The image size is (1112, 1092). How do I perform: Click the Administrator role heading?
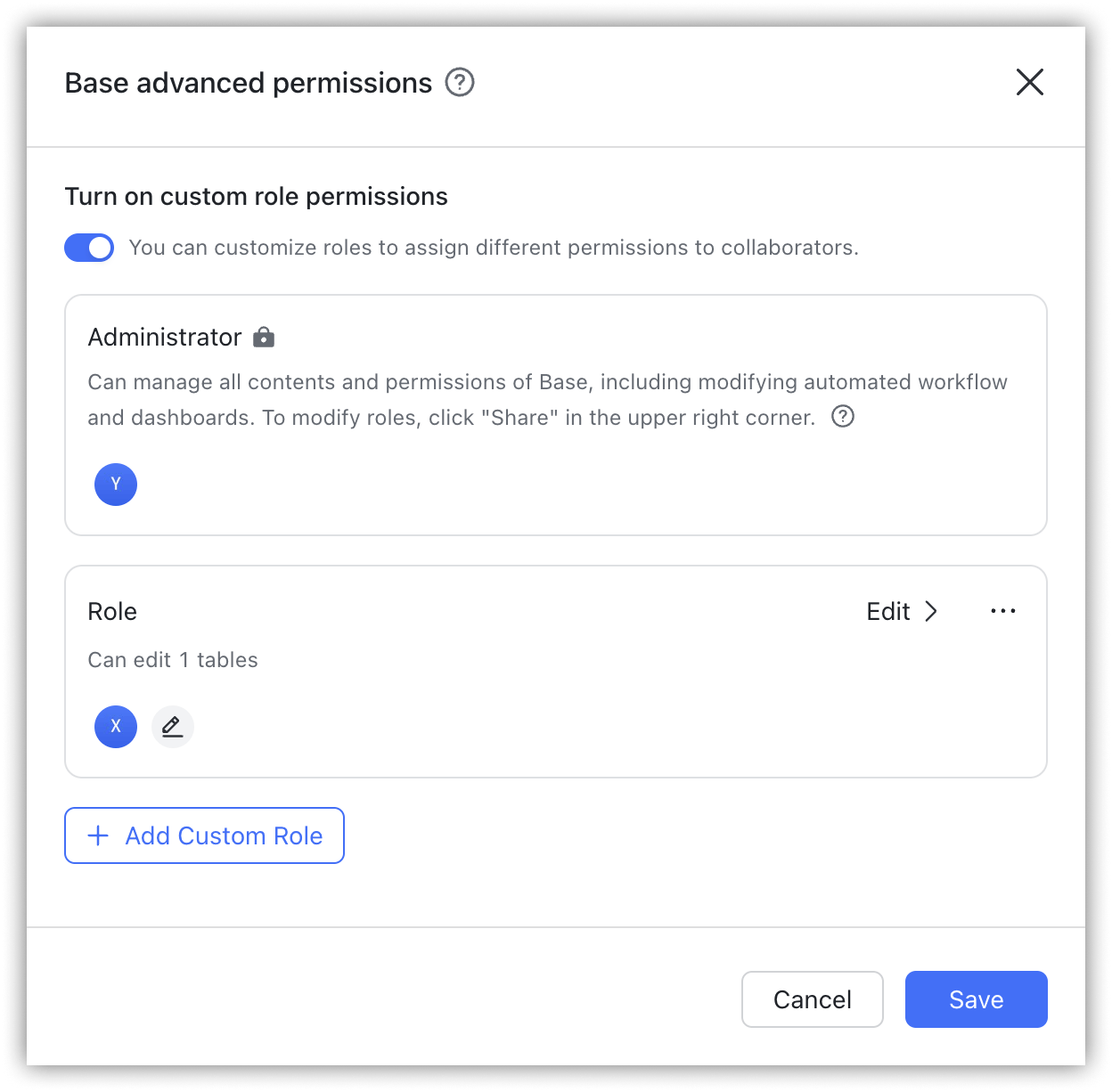[x=165, y=337]
